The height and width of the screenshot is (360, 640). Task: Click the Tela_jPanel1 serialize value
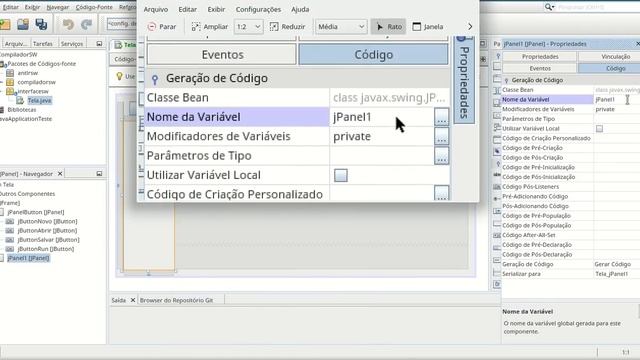click(617, 274)
